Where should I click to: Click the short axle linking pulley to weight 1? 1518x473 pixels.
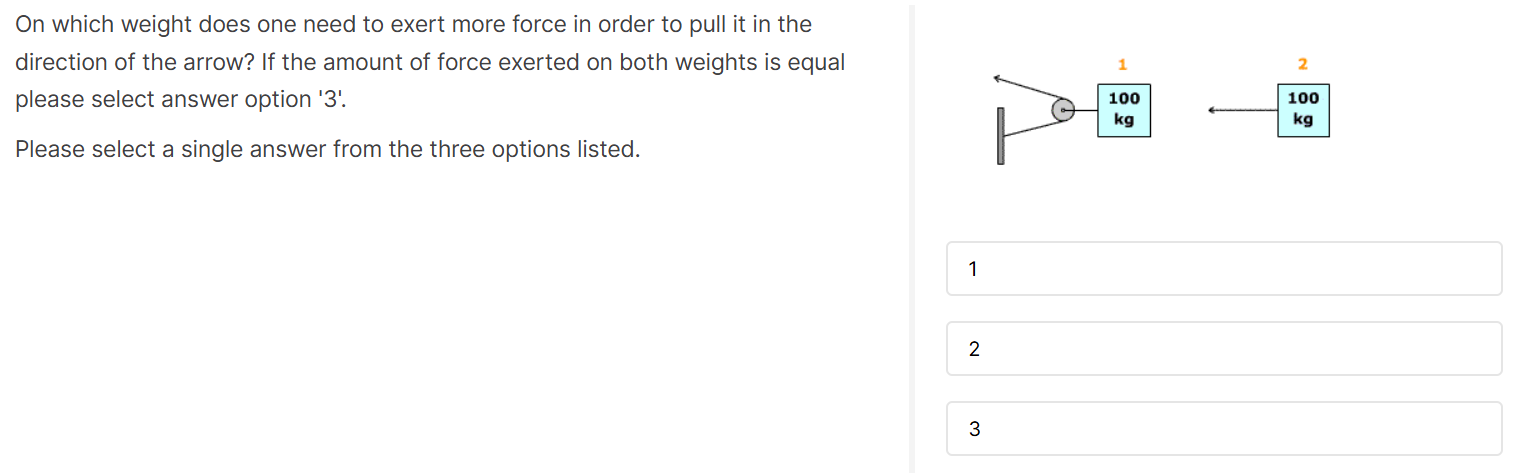click(1087, 109)
